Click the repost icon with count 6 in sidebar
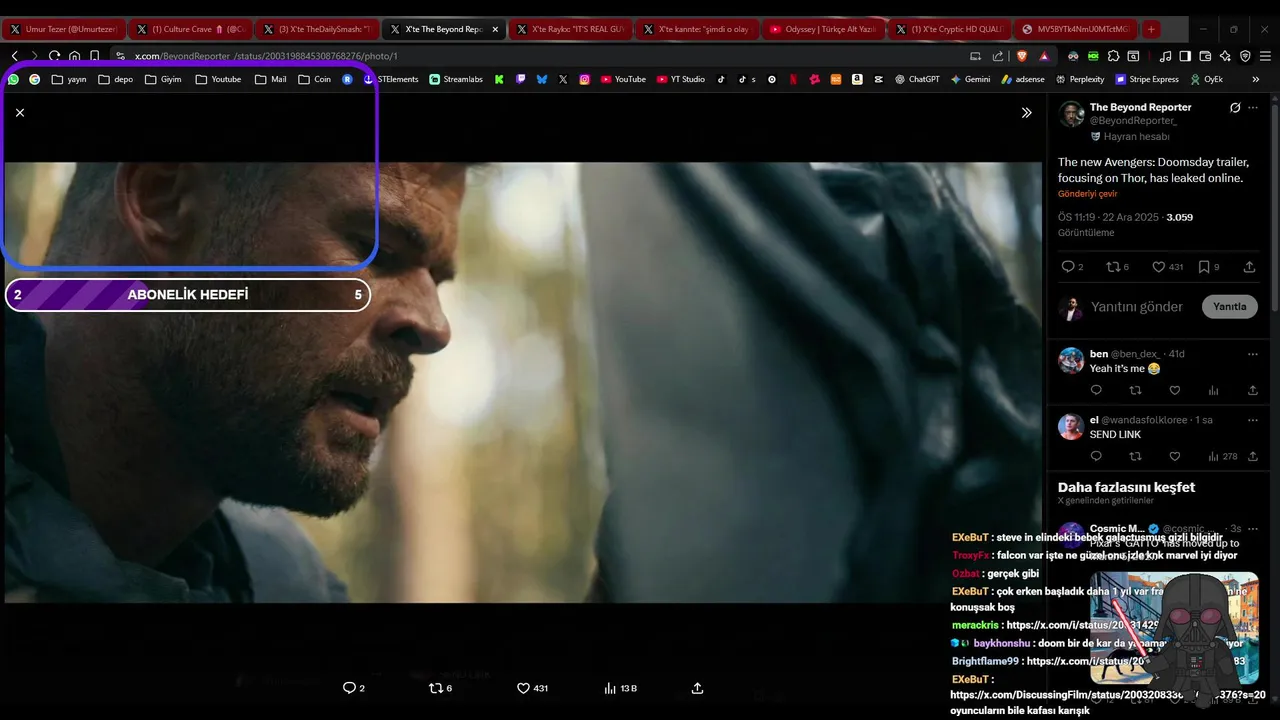 [1112, 267]
